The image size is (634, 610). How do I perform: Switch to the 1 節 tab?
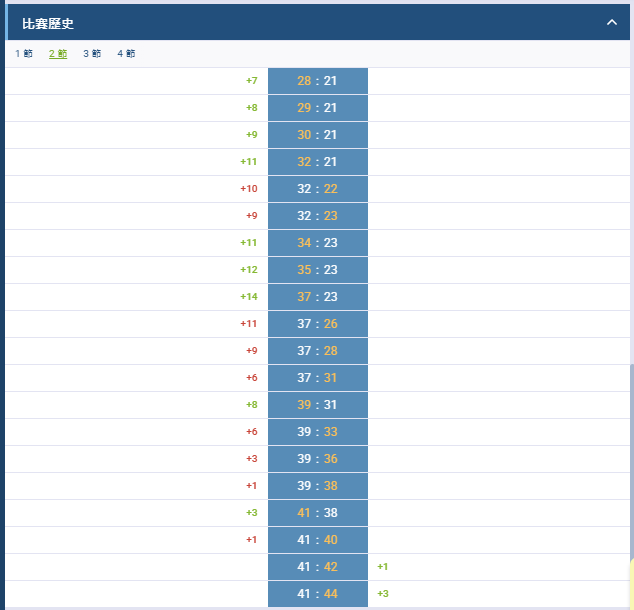(x=24, y=53)
